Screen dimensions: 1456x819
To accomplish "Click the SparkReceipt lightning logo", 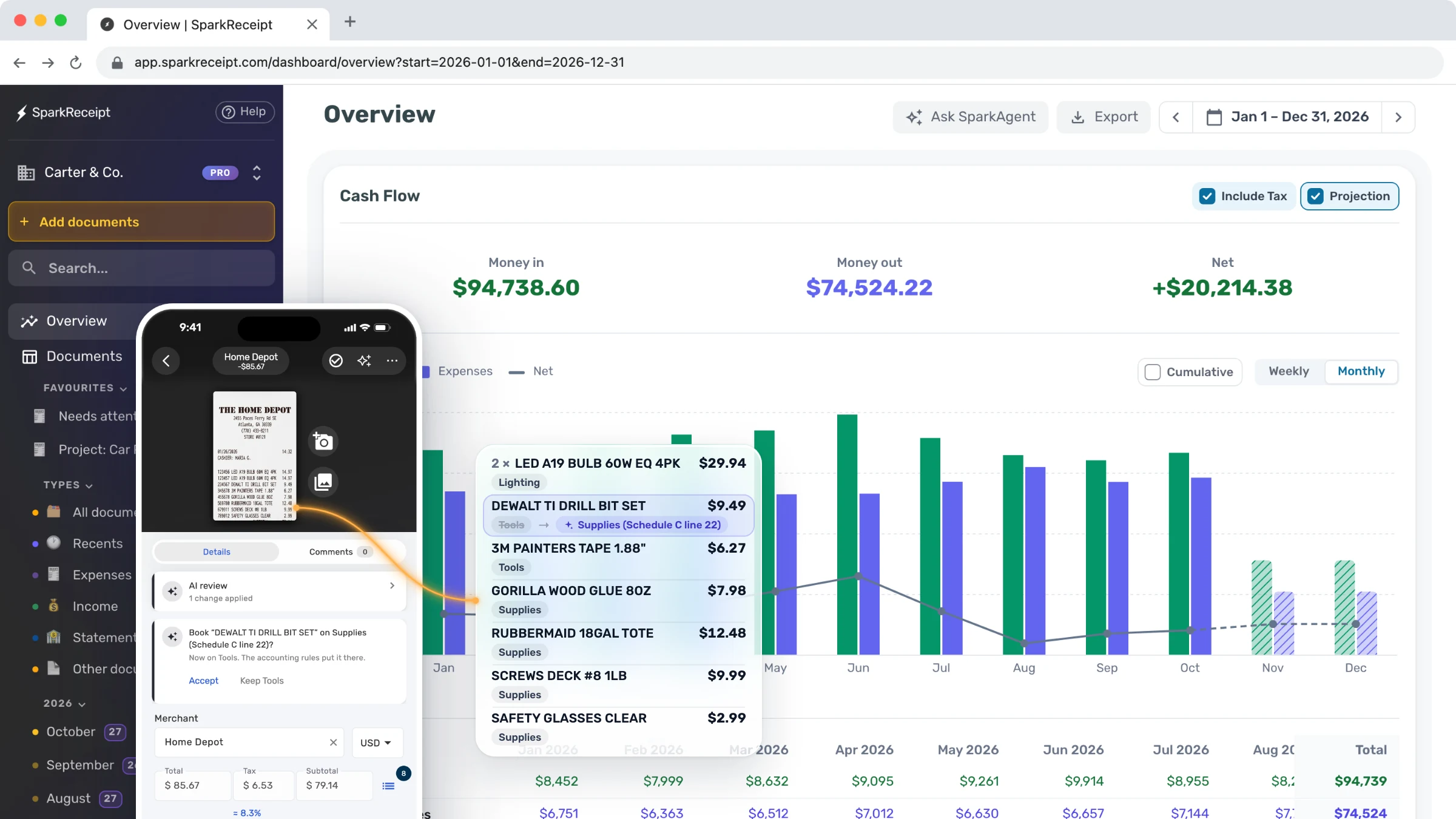I will click(x=22, y=113).
